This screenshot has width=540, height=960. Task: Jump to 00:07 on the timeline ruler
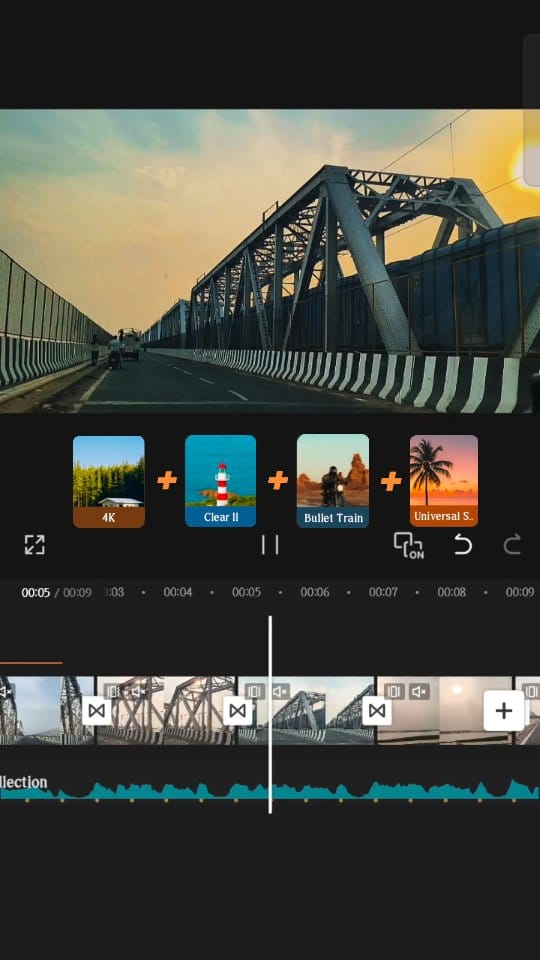click(x=383, y=592)
